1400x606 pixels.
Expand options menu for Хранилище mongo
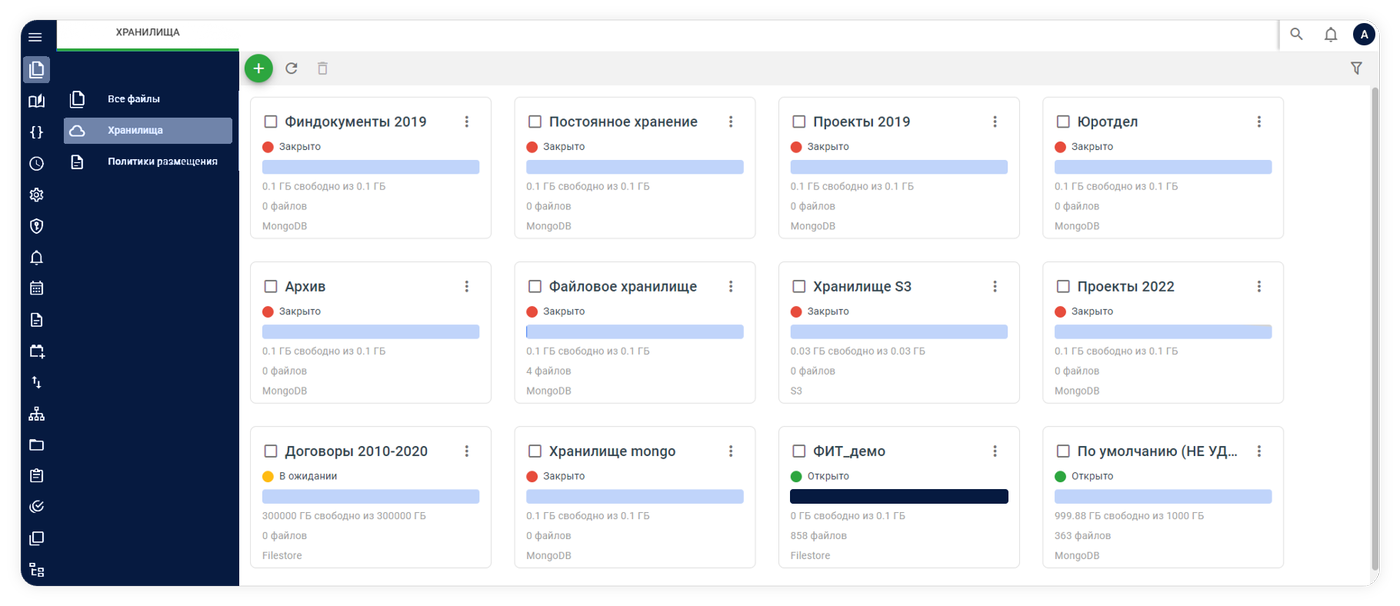click(730, 452)
